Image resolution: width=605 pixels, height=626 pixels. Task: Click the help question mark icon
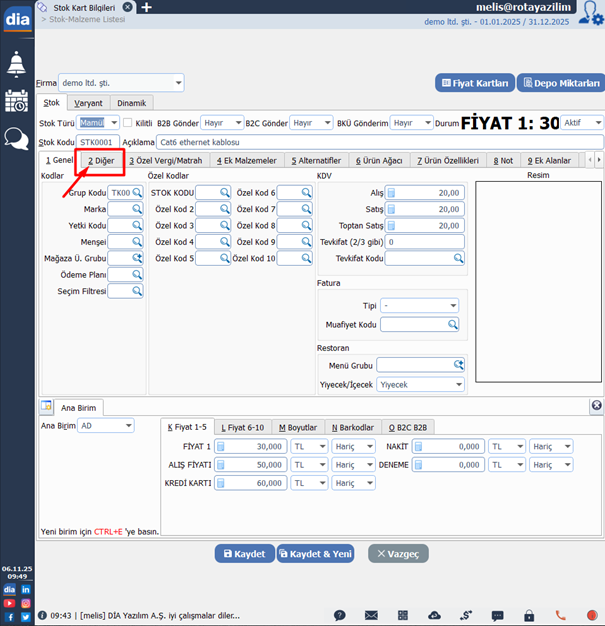pos(340,615)
